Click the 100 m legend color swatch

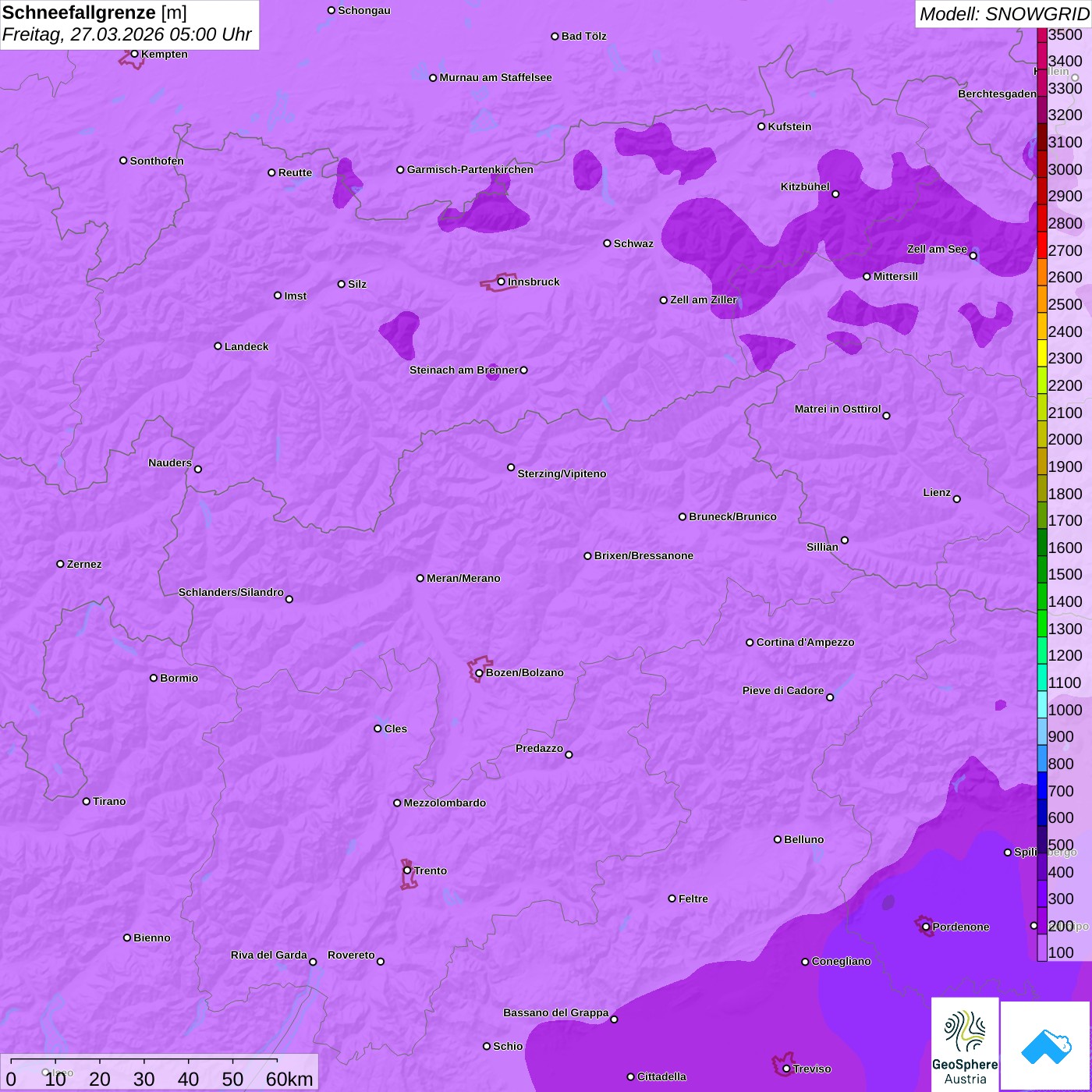[x=1042, y=948]
